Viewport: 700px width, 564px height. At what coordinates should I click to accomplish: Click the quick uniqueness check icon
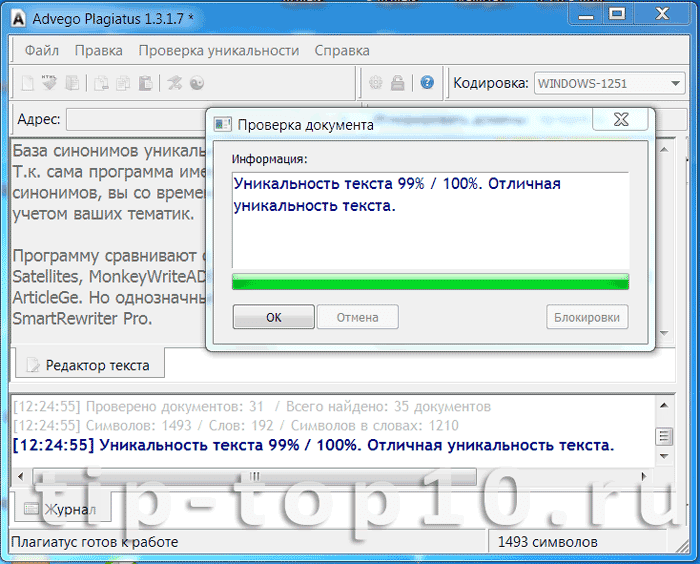coord(174,83)
